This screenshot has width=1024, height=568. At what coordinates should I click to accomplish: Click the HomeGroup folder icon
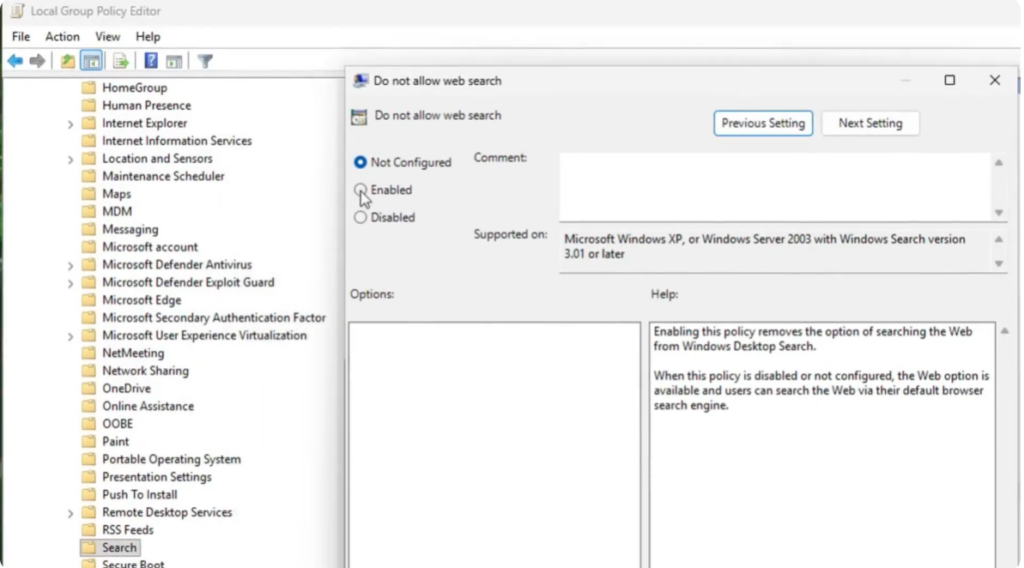click(x=89, y=87)
